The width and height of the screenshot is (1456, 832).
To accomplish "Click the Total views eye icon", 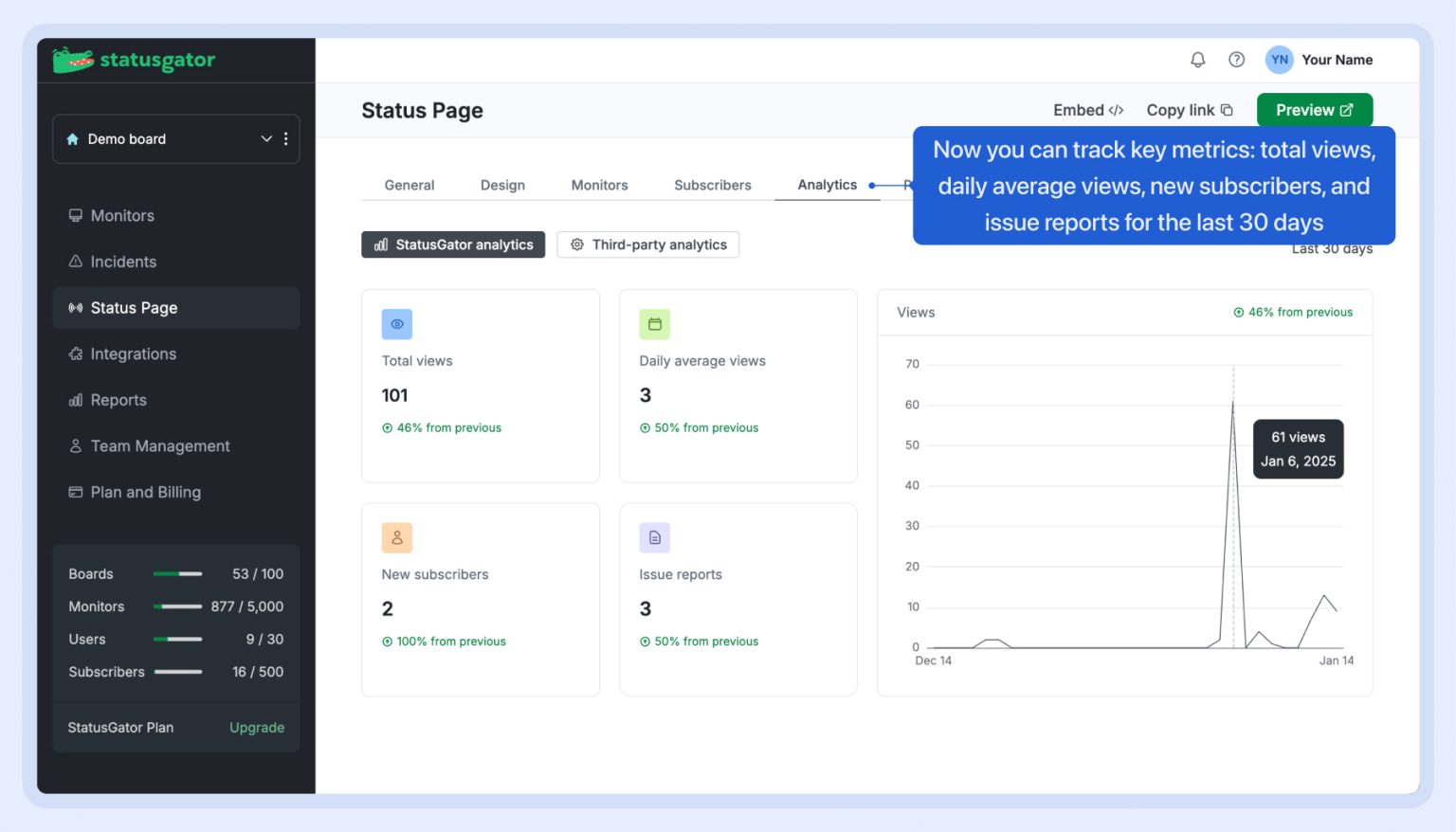I will pyautogui.click(x=397, y=324).
